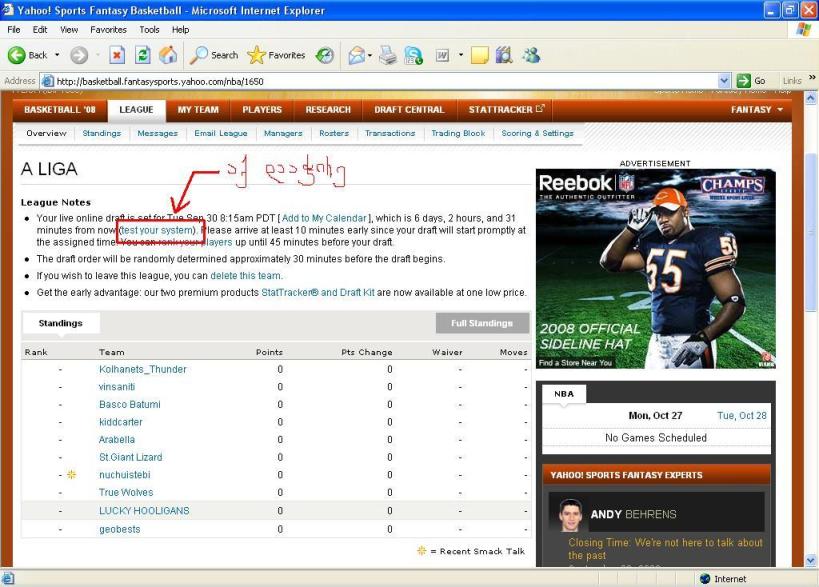The width and height of the screenshot is (819, 587).
Task: Open Search pane in toolbar
Action: (x=214, y=55)
